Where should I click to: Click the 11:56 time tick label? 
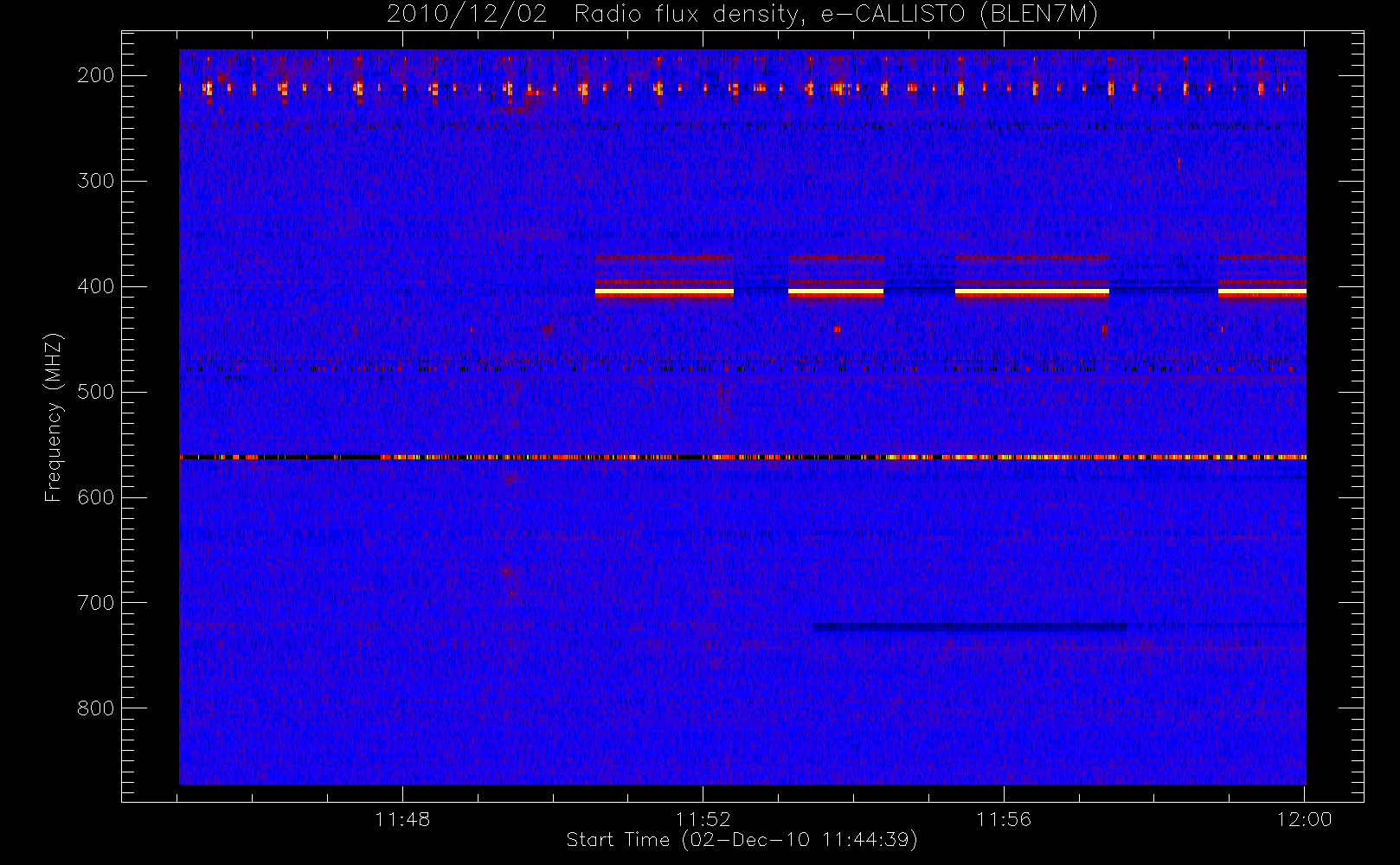point(1004,819)
